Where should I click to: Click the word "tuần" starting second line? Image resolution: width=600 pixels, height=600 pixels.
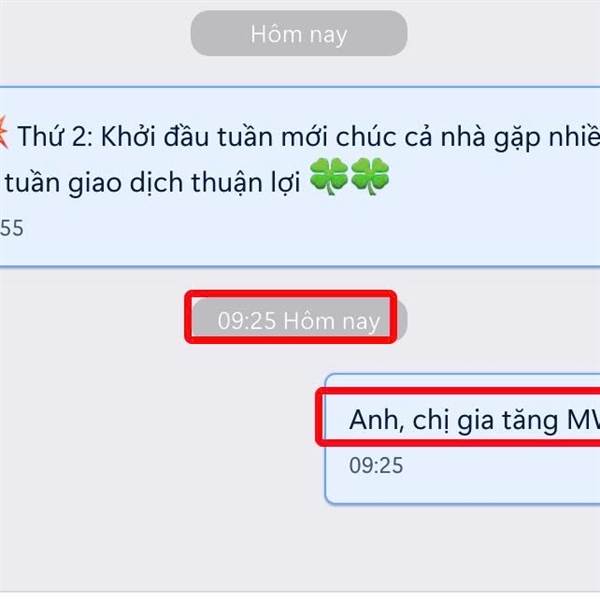point(33,183)
